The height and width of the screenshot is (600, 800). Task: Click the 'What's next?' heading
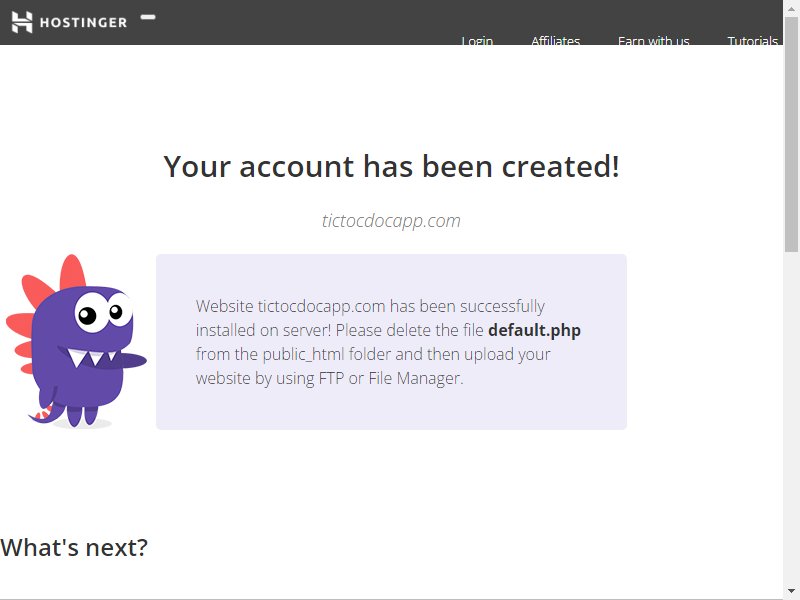coord(74,547)
